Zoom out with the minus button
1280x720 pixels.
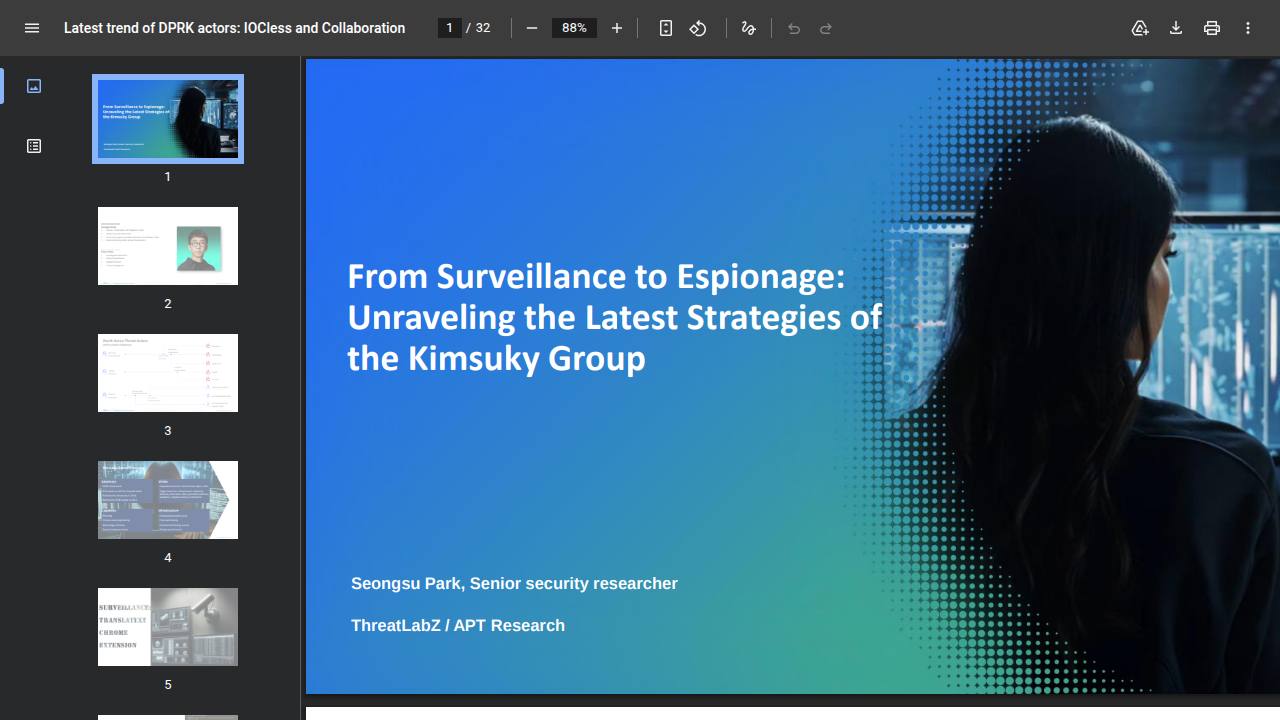532,28
